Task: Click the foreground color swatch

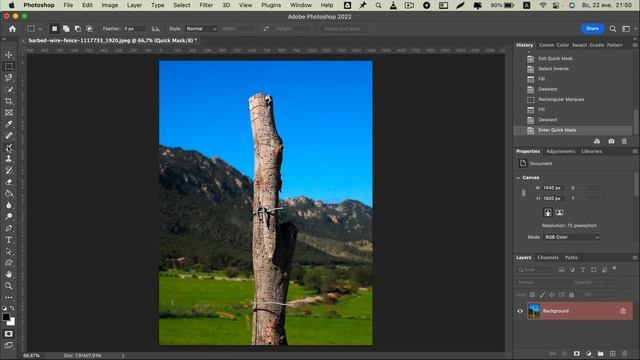Action: point(6,317)
